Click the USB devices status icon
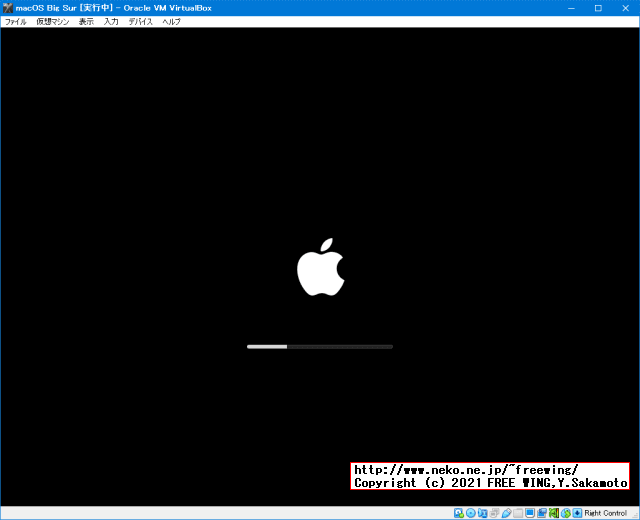Screen dimensions: 640x520 [506, 513]
